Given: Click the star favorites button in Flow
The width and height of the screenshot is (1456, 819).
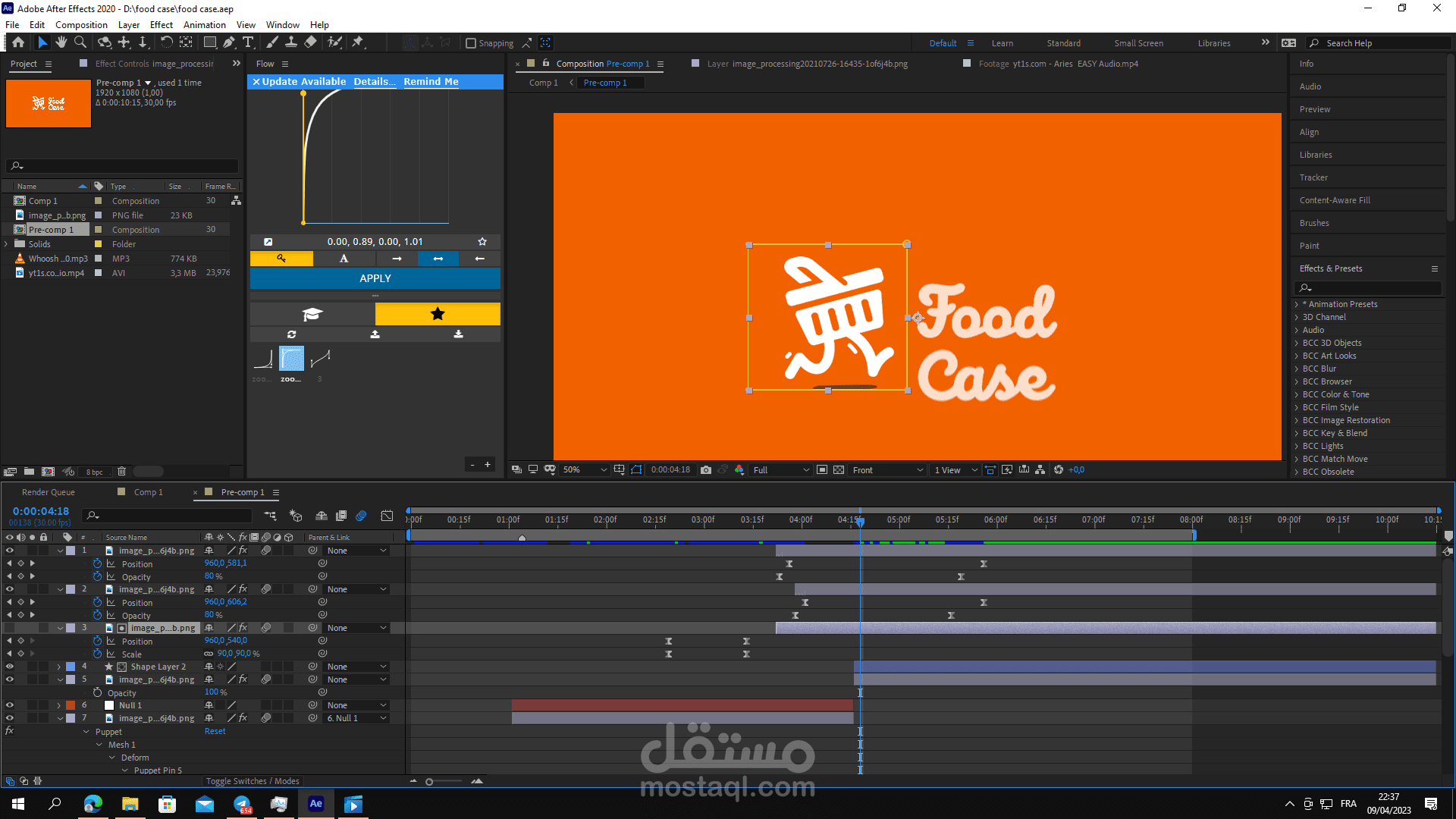Looking at the screenshot, I should (x=438, y=314).
